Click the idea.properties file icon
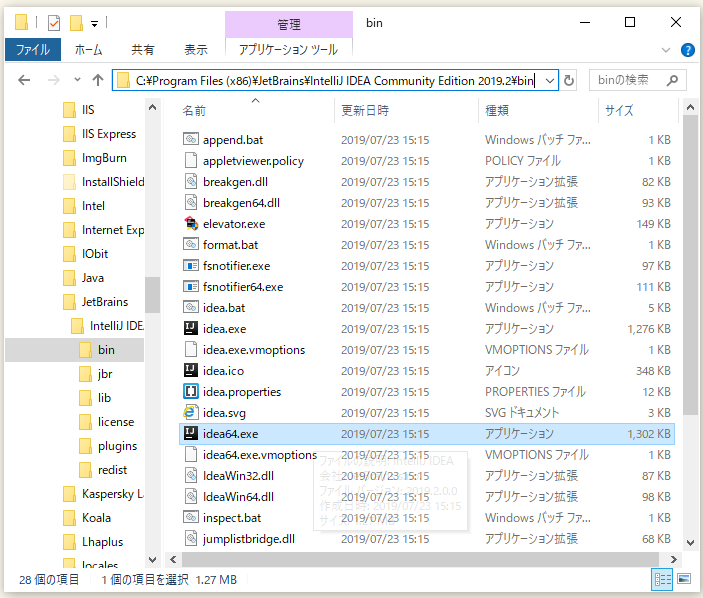703x598 pixels. [x=191, y=391]
